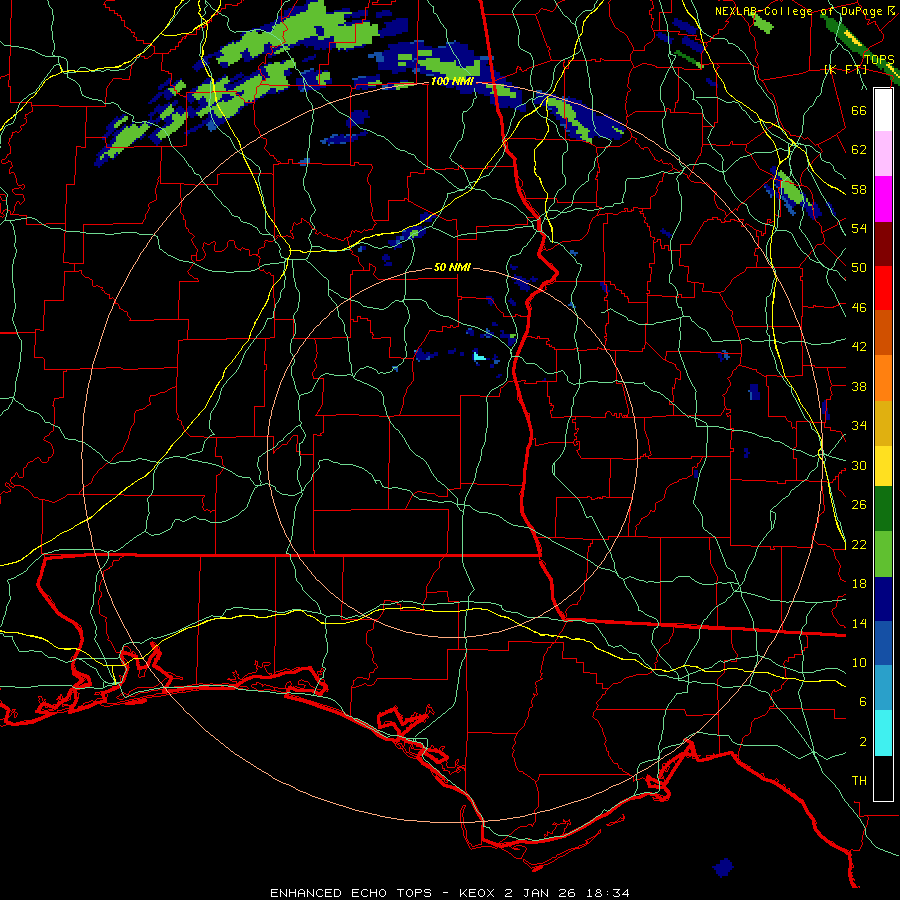
Task: Click the light green swatch in the scale
Action: click(883, 554)
